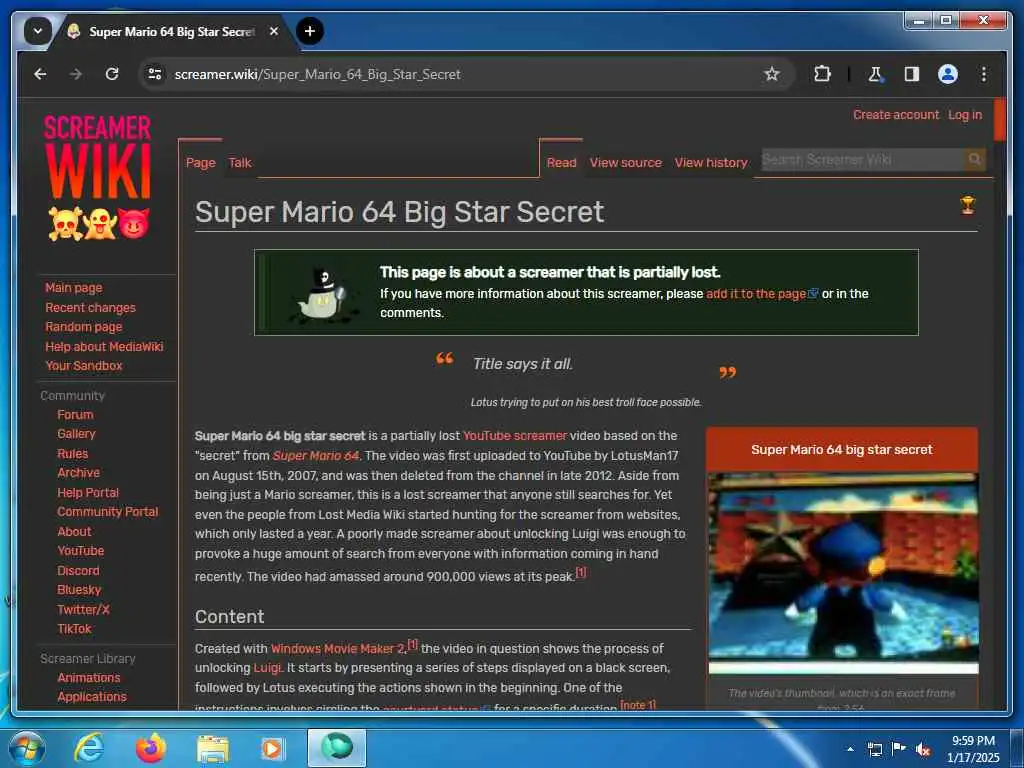Open the Luigi article link
The image size is (1024, 768).
click(x=267, y=667)
